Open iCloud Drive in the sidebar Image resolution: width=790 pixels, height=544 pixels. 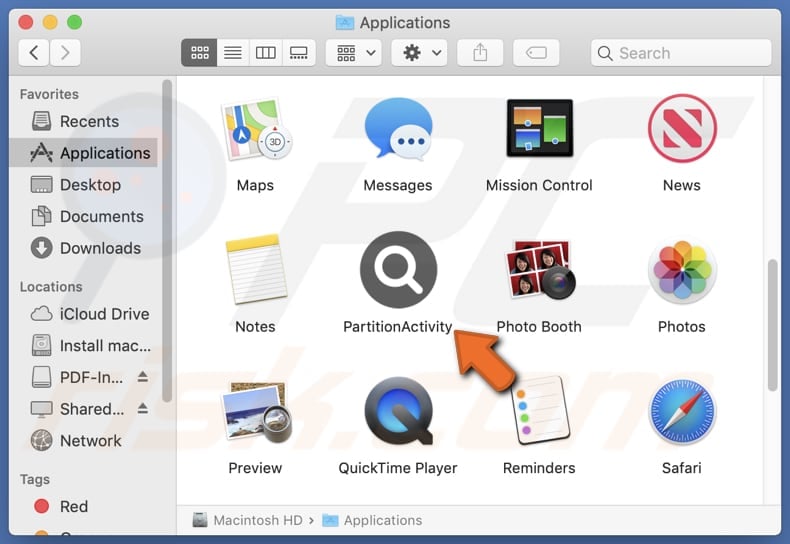[84, 314]
